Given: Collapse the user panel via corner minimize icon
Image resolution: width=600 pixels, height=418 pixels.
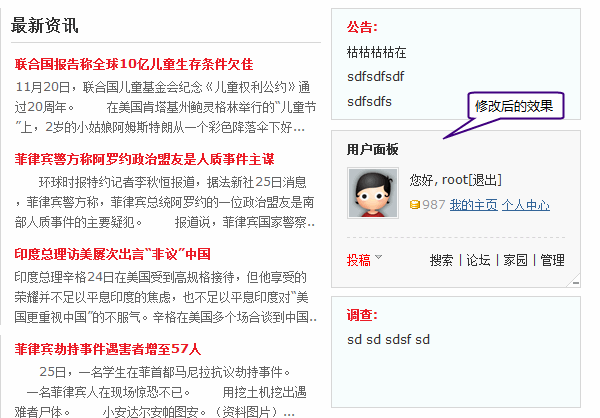Looking at the screenshot, I should tap(576, 283).
